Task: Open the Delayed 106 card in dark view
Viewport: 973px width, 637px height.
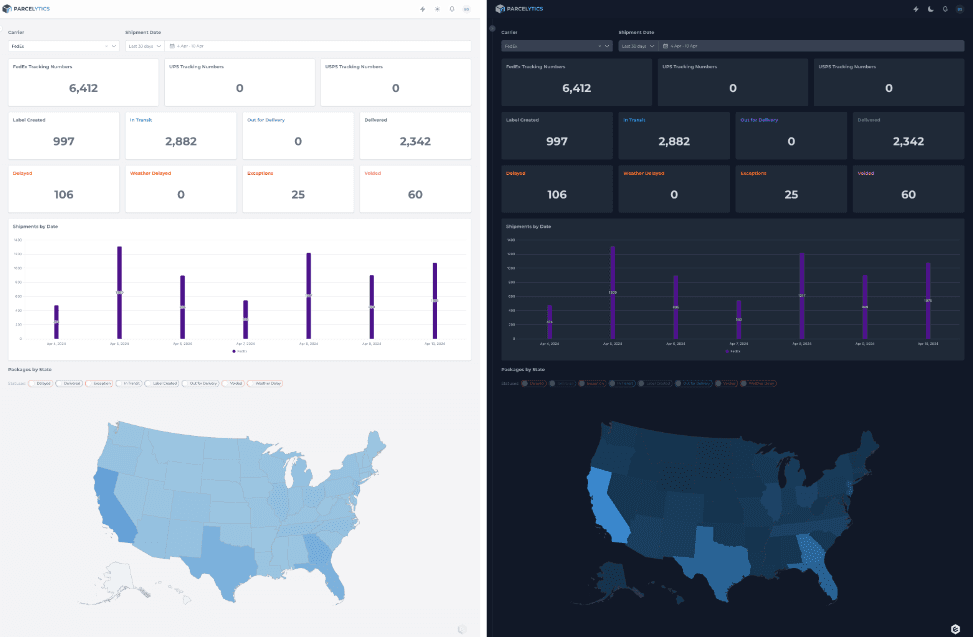Action: pos(557,189)
